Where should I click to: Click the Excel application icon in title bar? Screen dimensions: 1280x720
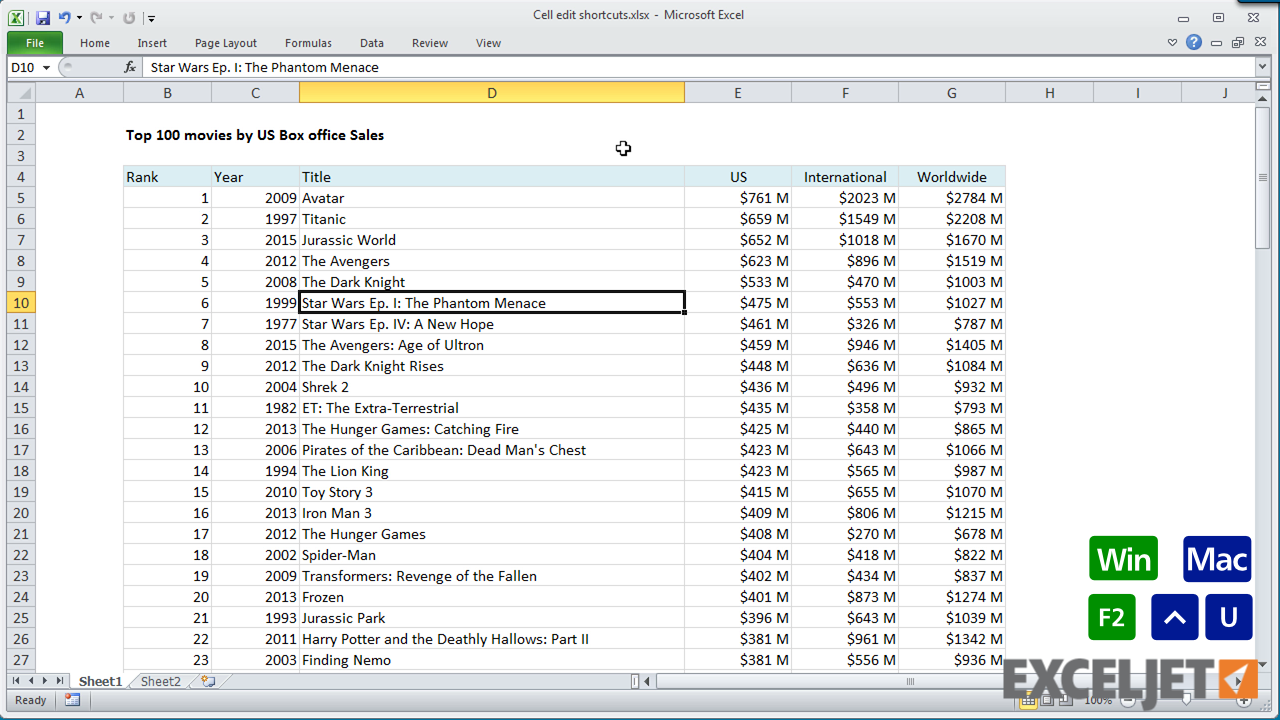[x=18, y=18]
